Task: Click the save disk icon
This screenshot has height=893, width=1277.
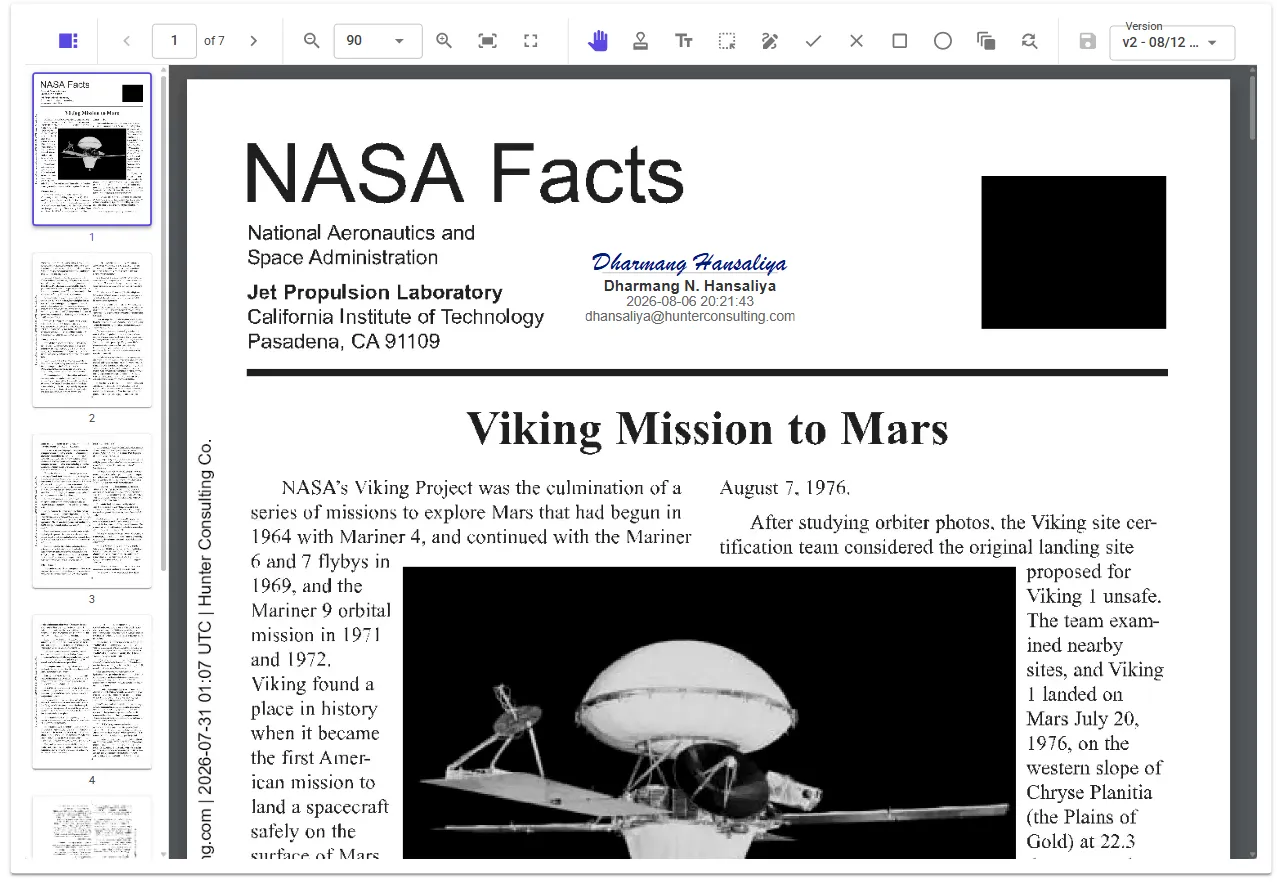Action: (x=1087, y=41)
